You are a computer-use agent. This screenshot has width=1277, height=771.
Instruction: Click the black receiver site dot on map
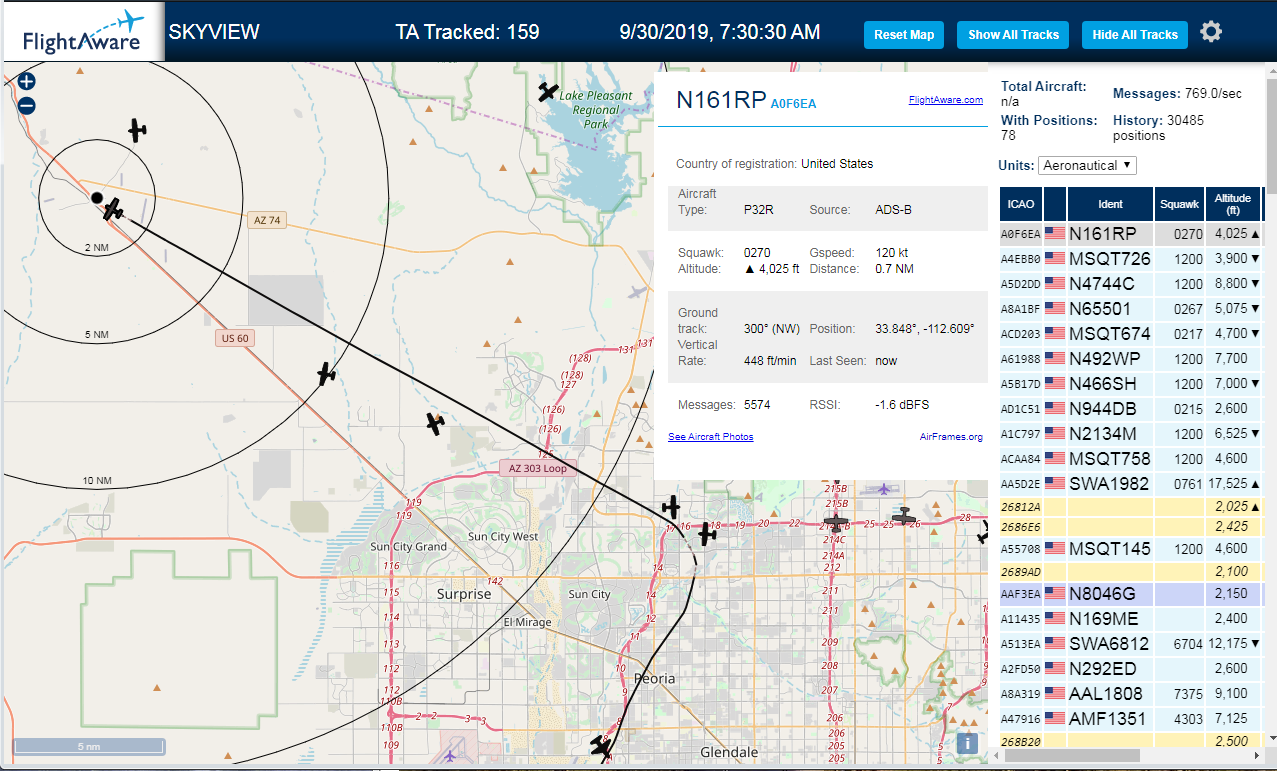tap(97, 198)
